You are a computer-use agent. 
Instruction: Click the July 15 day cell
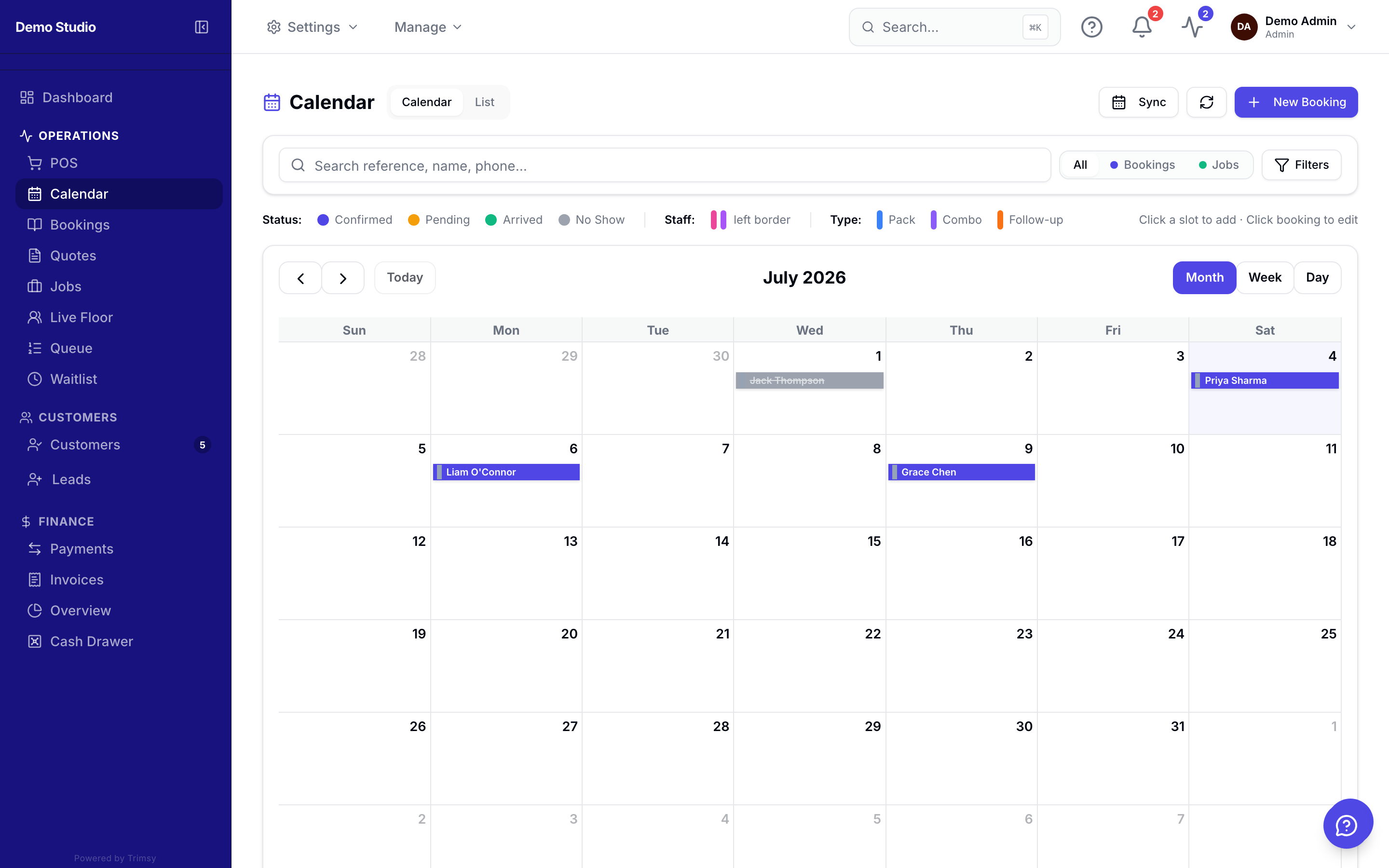click(809, 573)
